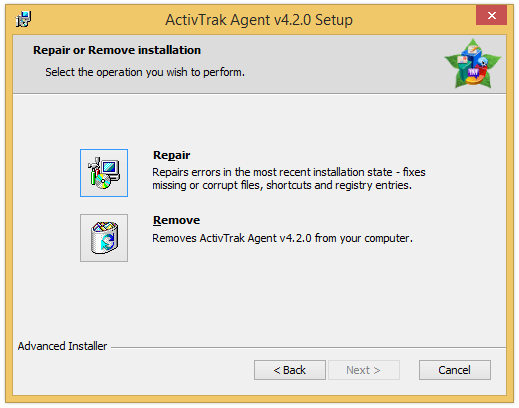Click the 'Select the operation you wish to perform' subtitle
This screenshot has height=408, width=519.
coord(145,72)
